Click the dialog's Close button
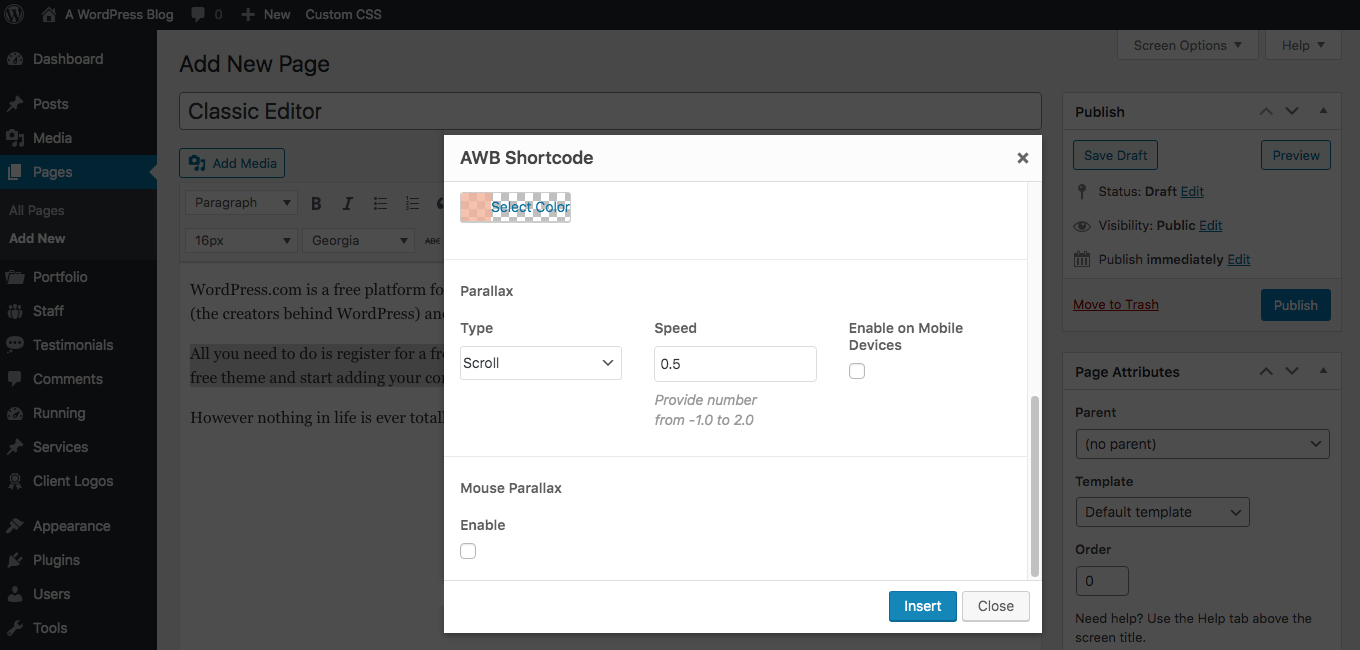This screenshot has width=1360, height=650. click(x=996, y=606)
